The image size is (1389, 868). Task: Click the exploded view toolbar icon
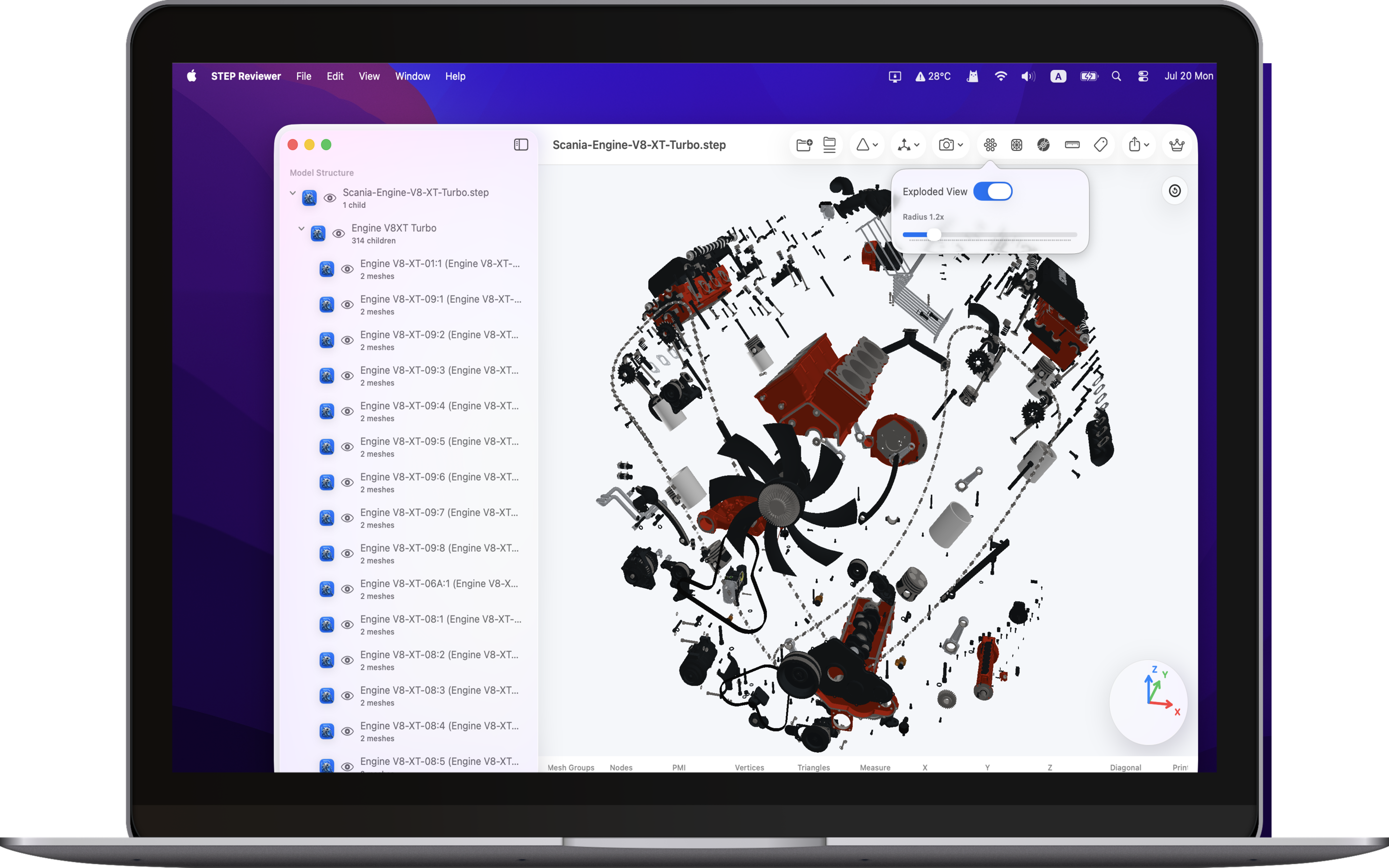tap(990, 145)
